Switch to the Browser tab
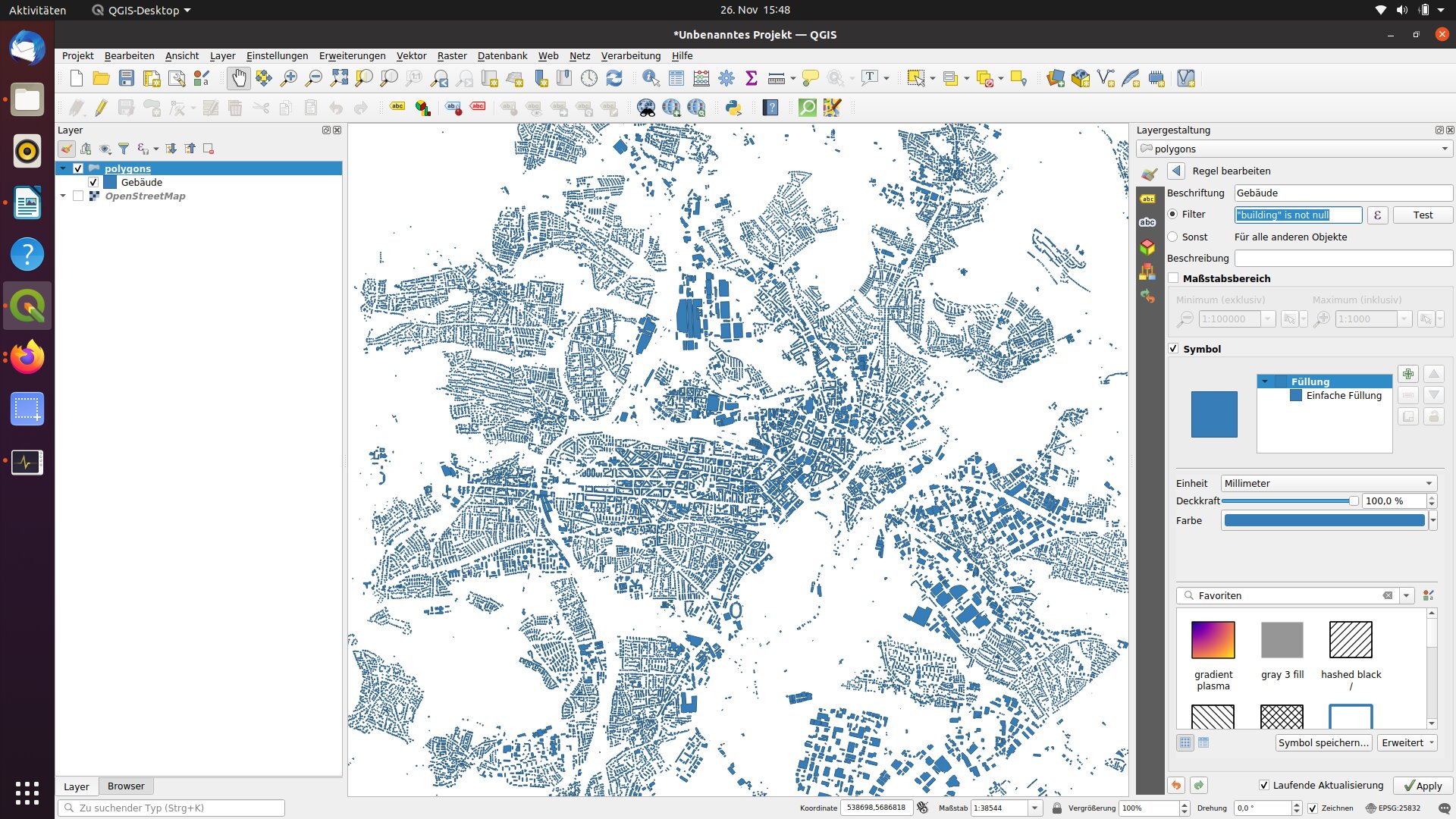This screenshot has width=1456, height=819. click(126, 786)
